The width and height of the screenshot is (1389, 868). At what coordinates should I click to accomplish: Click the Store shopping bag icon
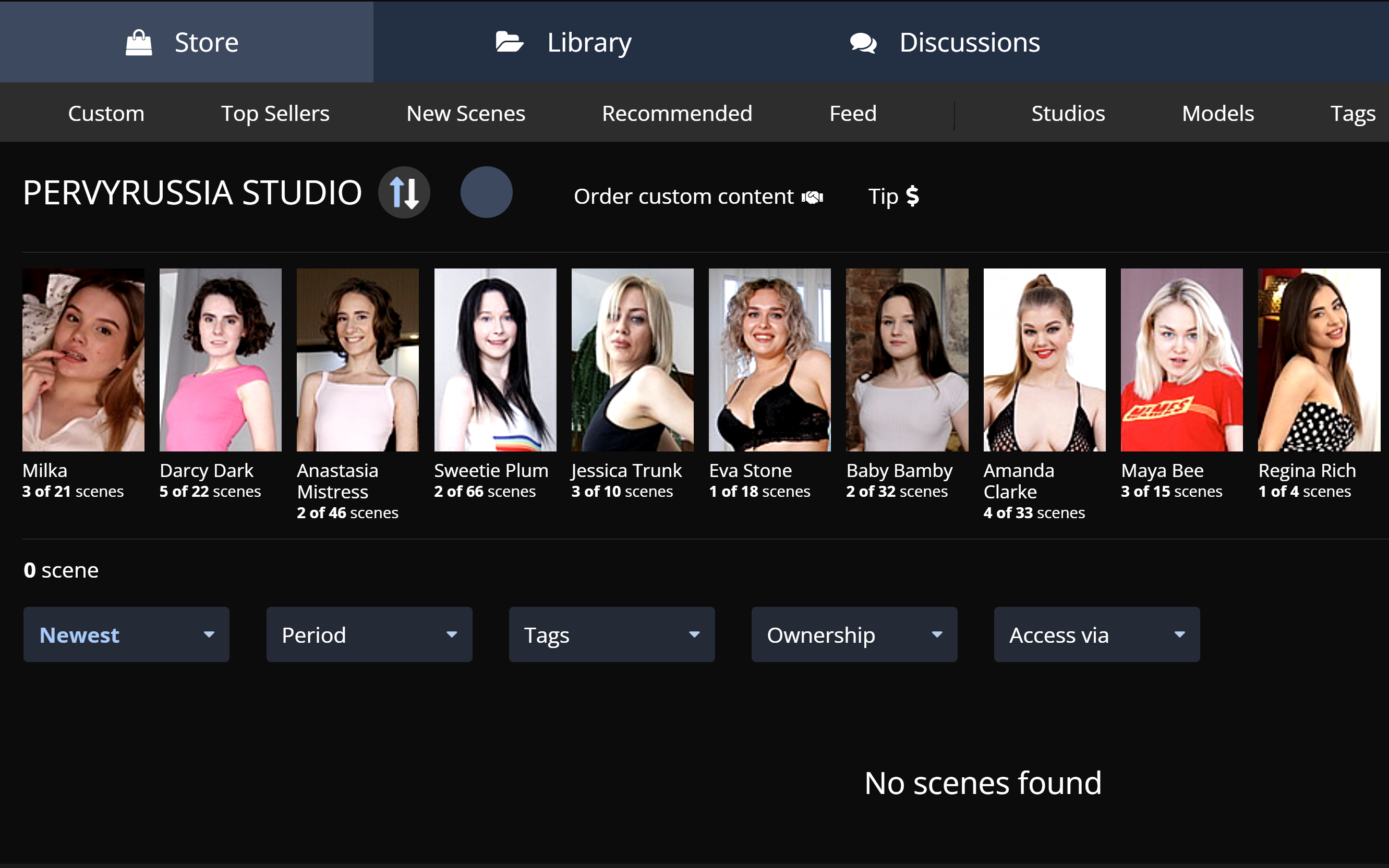[138, 42]
